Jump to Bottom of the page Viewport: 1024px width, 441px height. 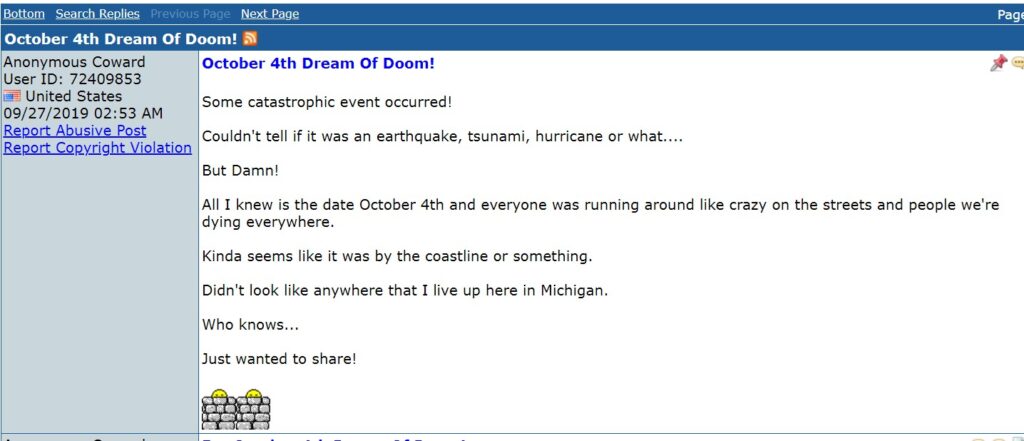(24, 14)
